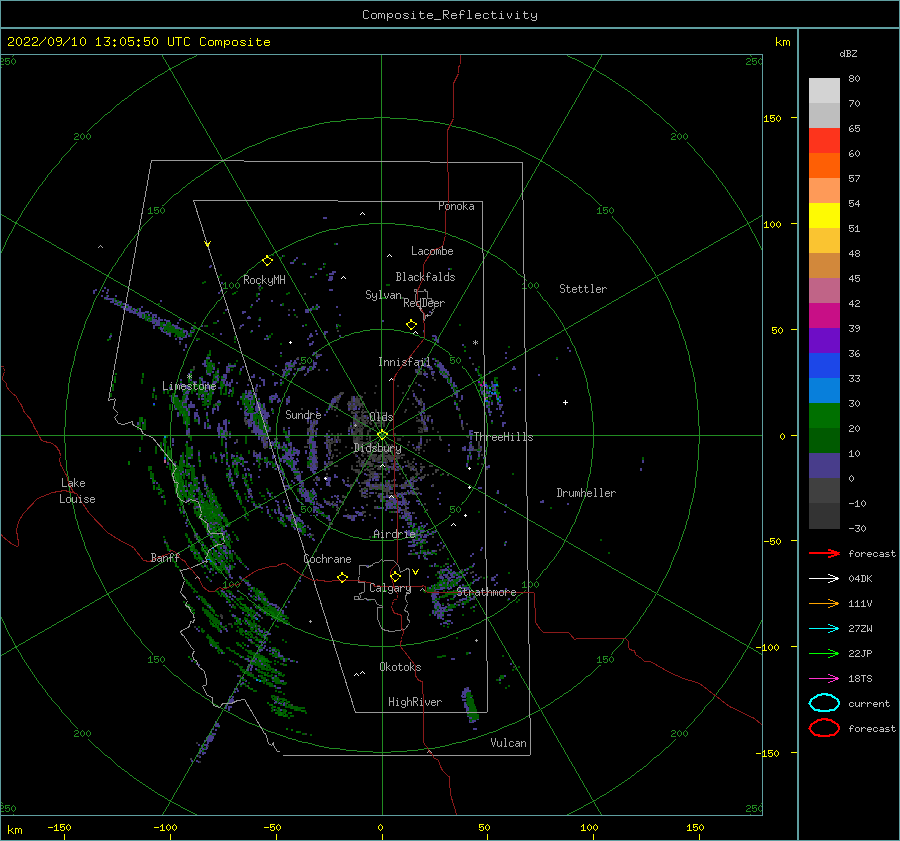Click the Didsbury city label
900x841 pixels.
[x=377, y=448]
